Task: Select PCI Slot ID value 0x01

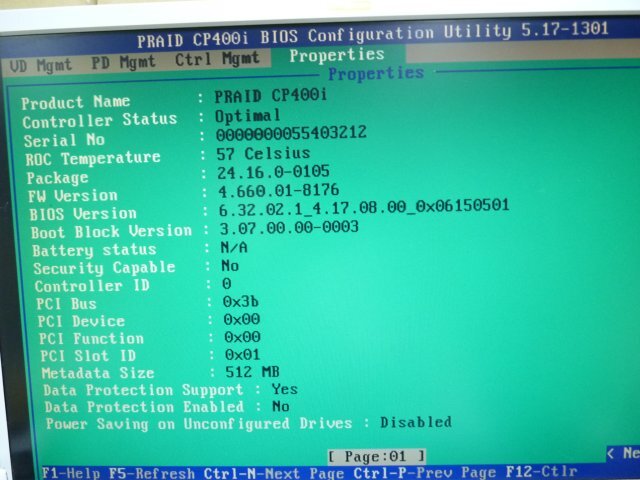Action: (x=243, y=354)
